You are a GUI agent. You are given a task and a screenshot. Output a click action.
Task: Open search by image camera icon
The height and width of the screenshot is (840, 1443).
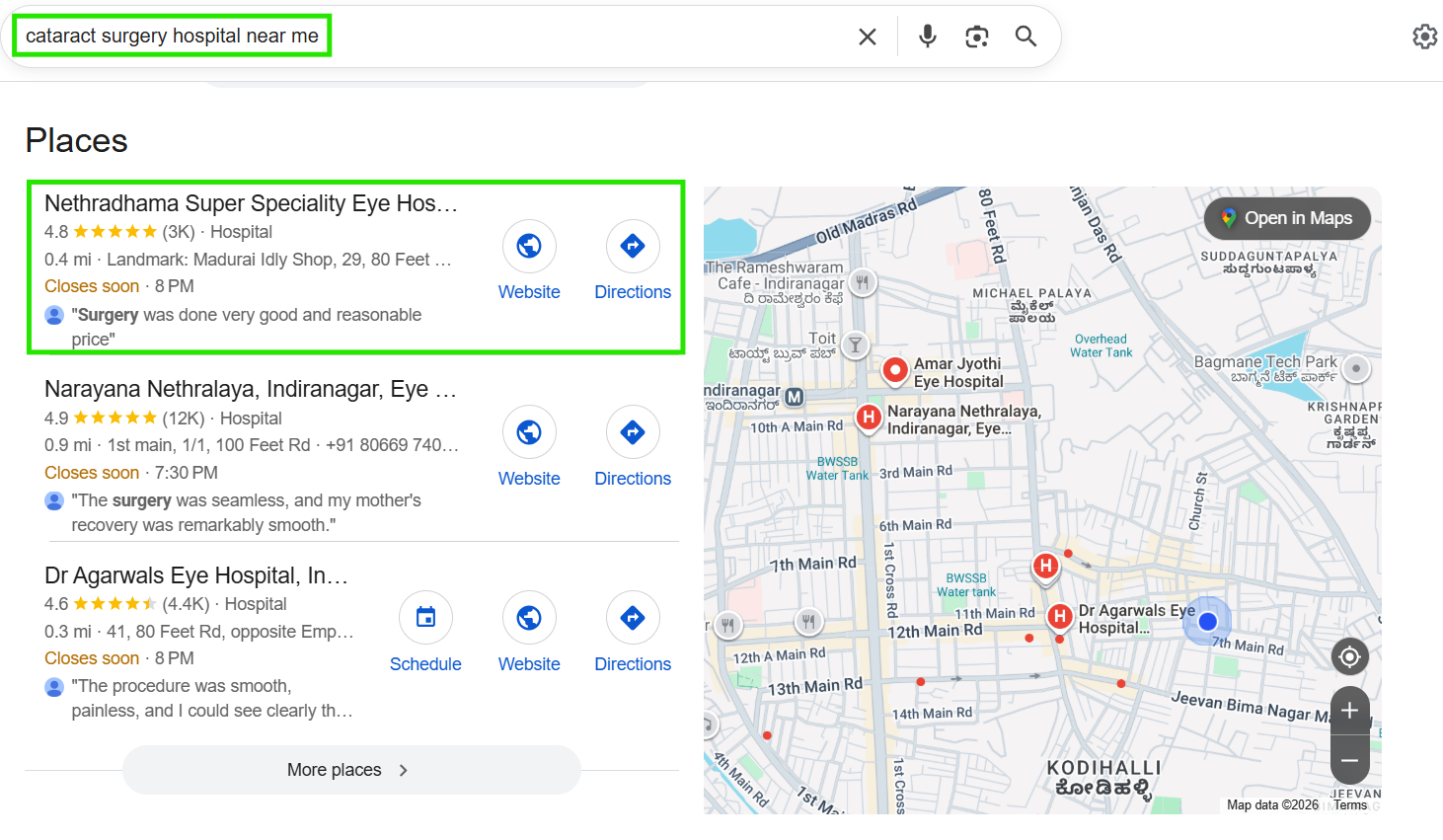tap(976, 37)
